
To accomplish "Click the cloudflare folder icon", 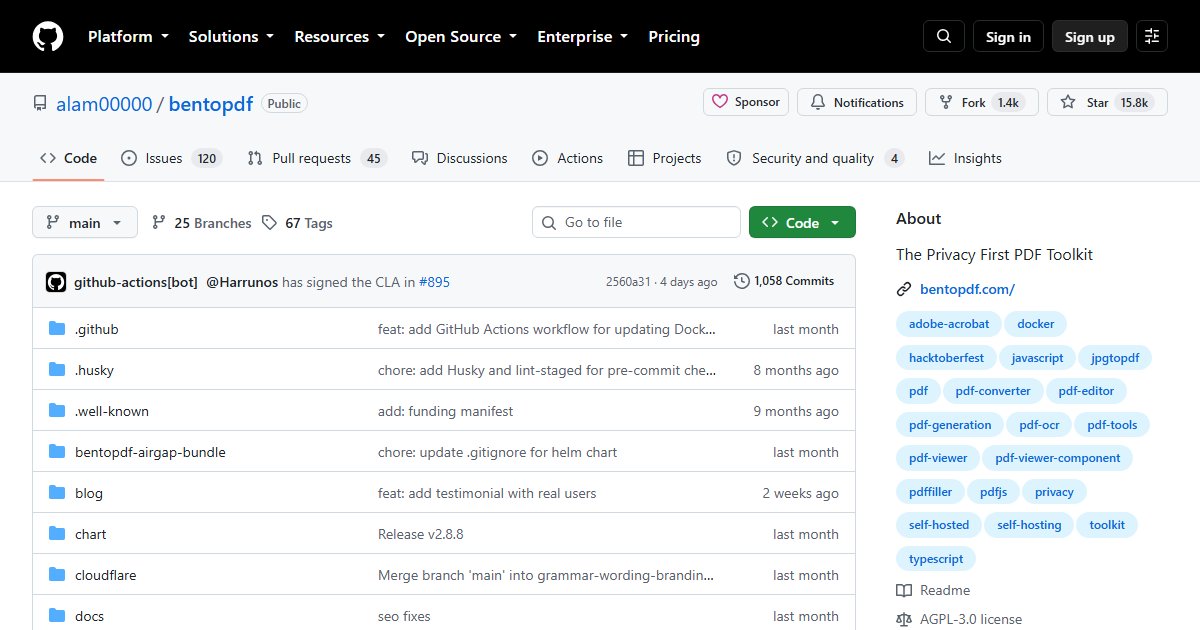I will [x=57, y=575].
